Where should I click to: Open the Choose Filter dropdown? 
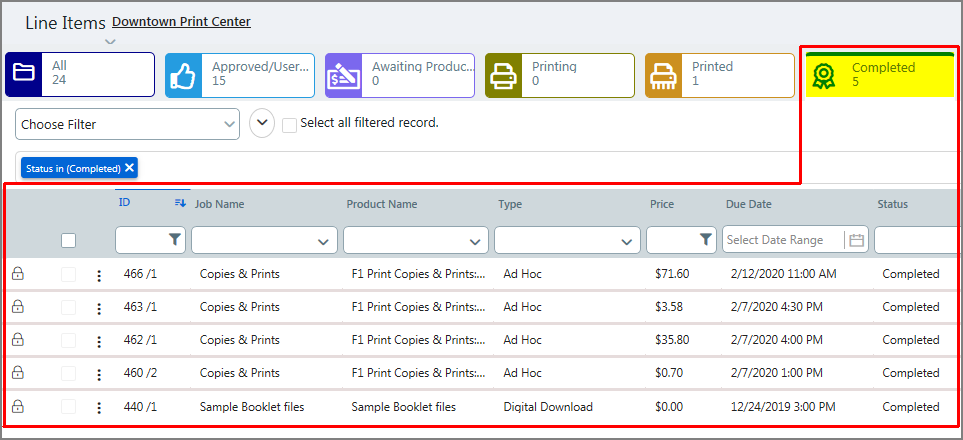click(x=127, y=124)
